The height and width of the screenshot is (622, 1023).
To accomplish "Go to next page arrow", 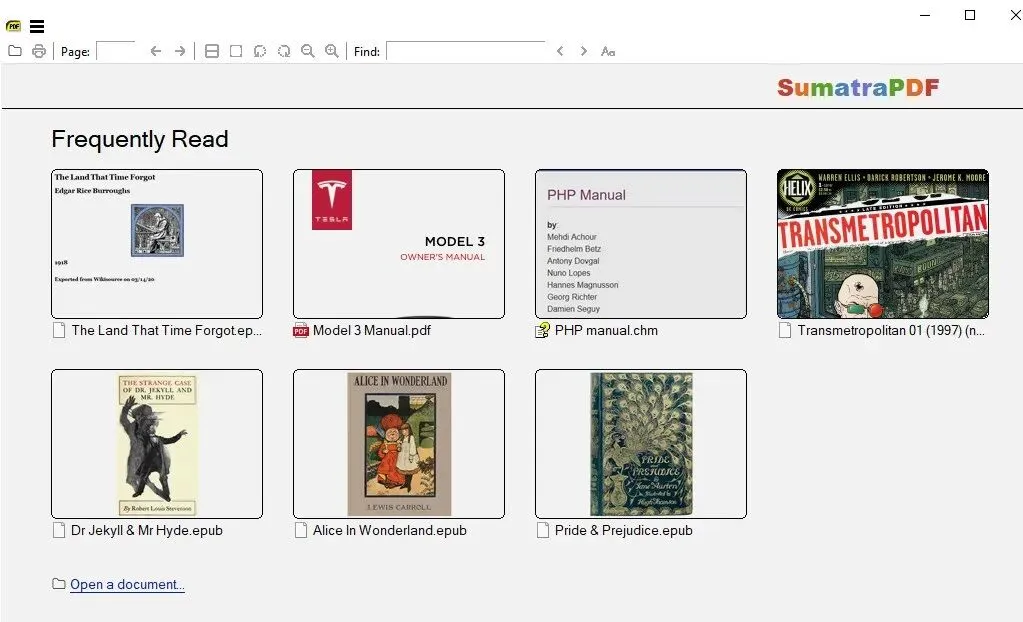I will [179, 51].
